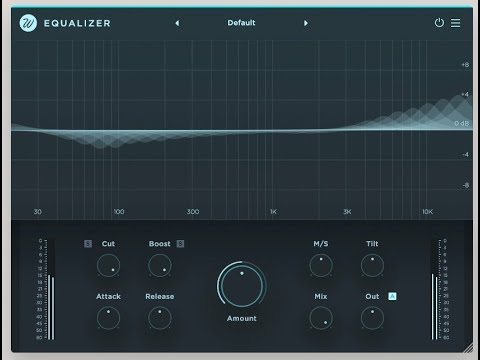
Task: Click the Cut knob
Action: pos(108,265)
